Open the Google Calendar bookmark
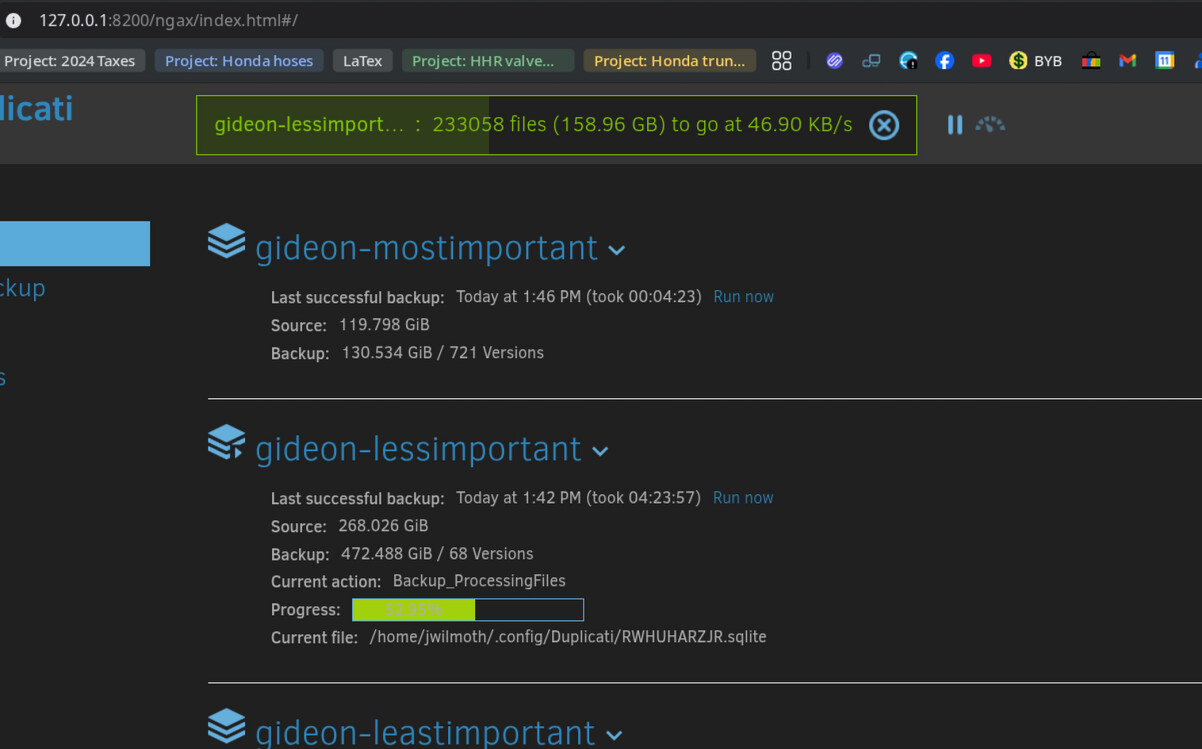1202x749 pixels. click(x=1164, y=61)
